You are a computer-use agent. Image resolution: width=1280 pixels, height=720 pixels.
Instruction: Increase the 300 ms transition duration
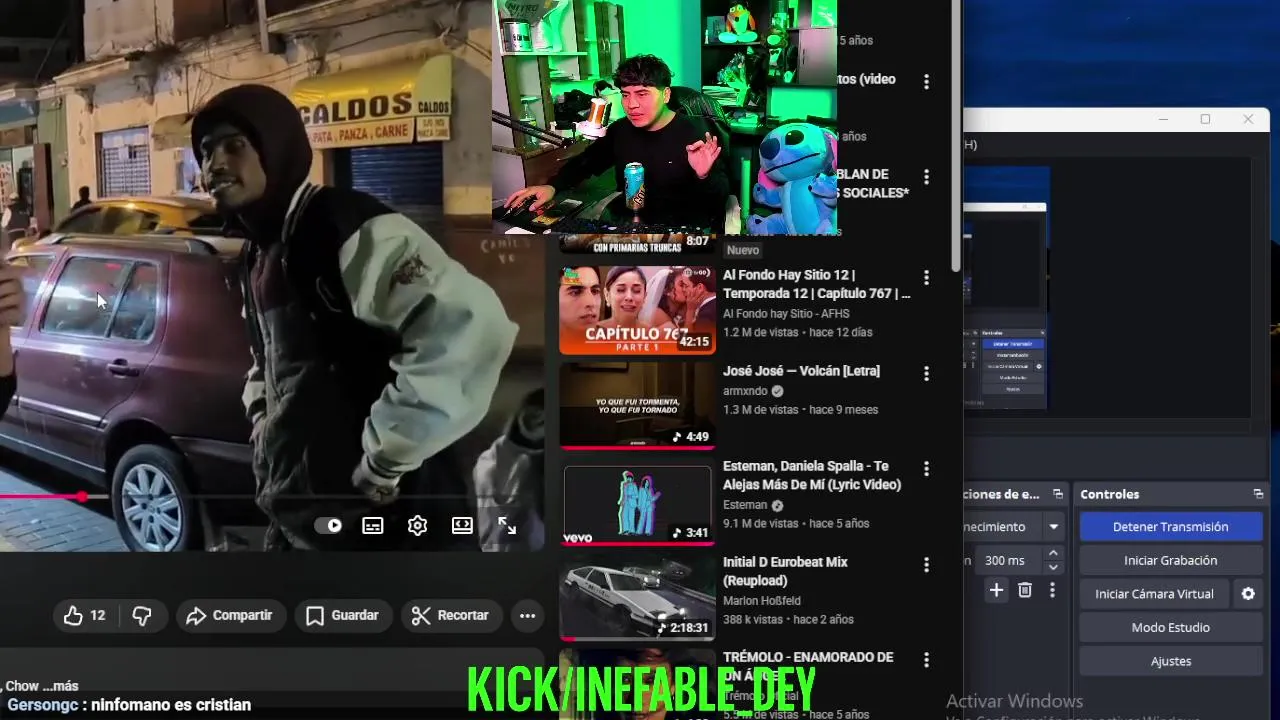1053,554
